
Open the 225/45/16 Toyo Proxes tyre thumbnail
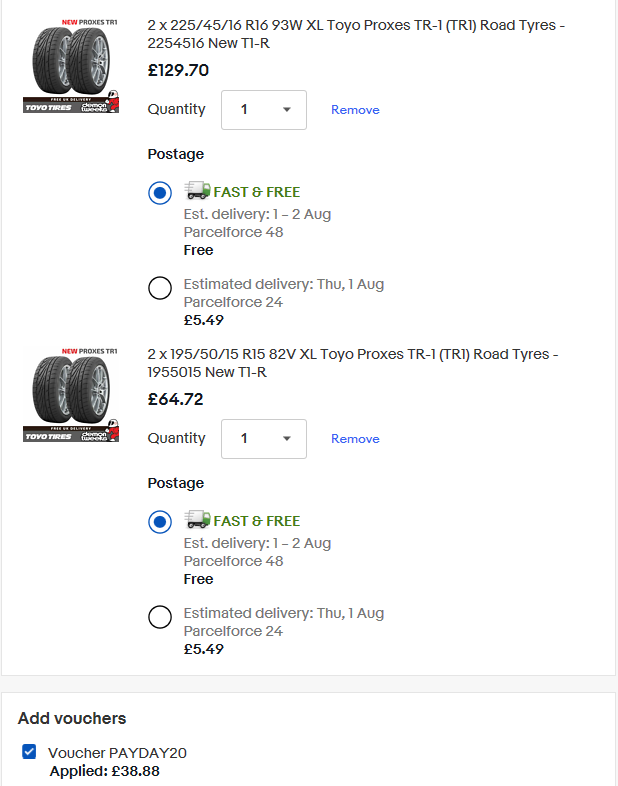tap(71, 66)
